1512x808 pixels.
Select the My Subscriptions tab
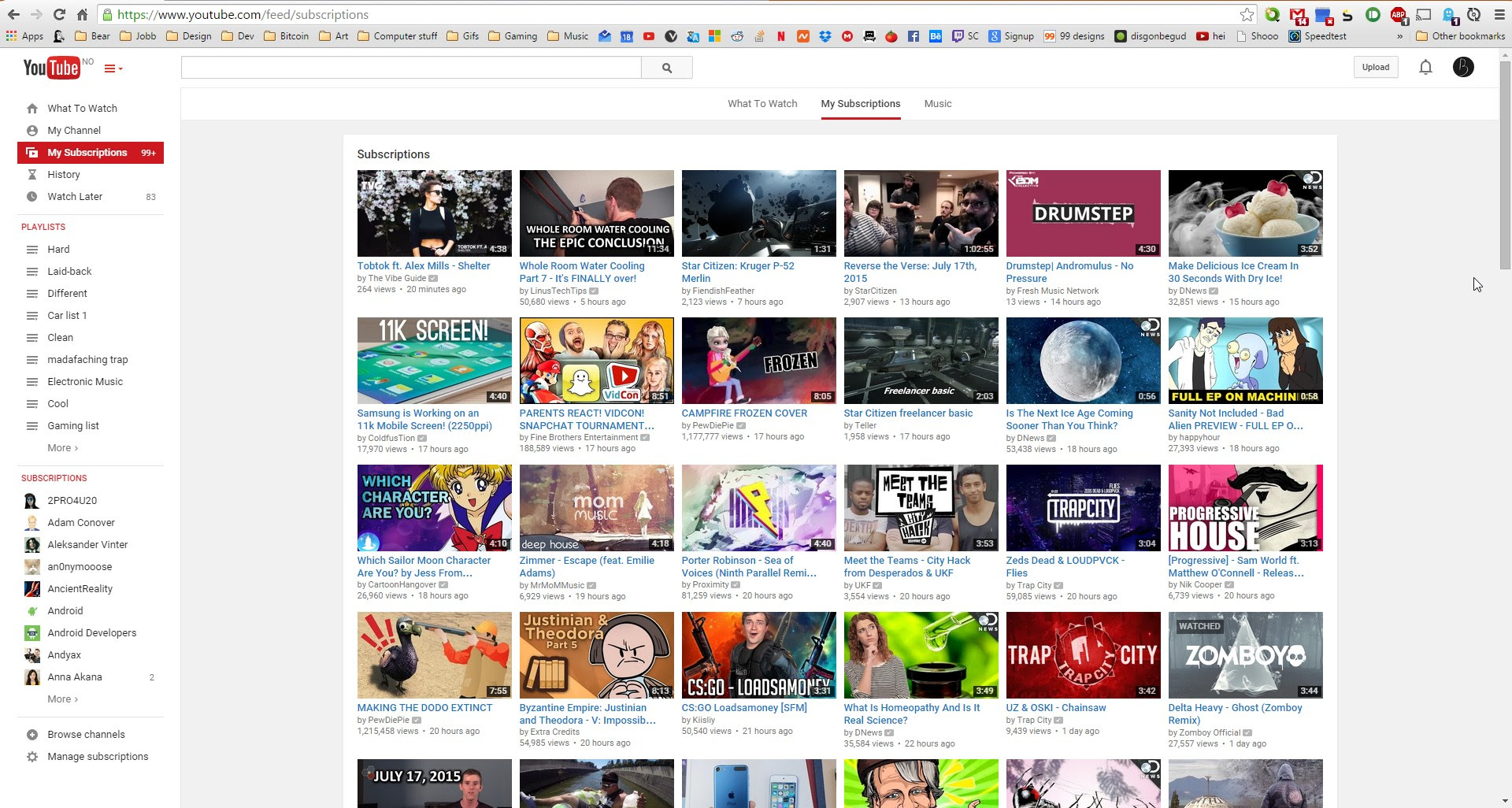click(861, 104)
